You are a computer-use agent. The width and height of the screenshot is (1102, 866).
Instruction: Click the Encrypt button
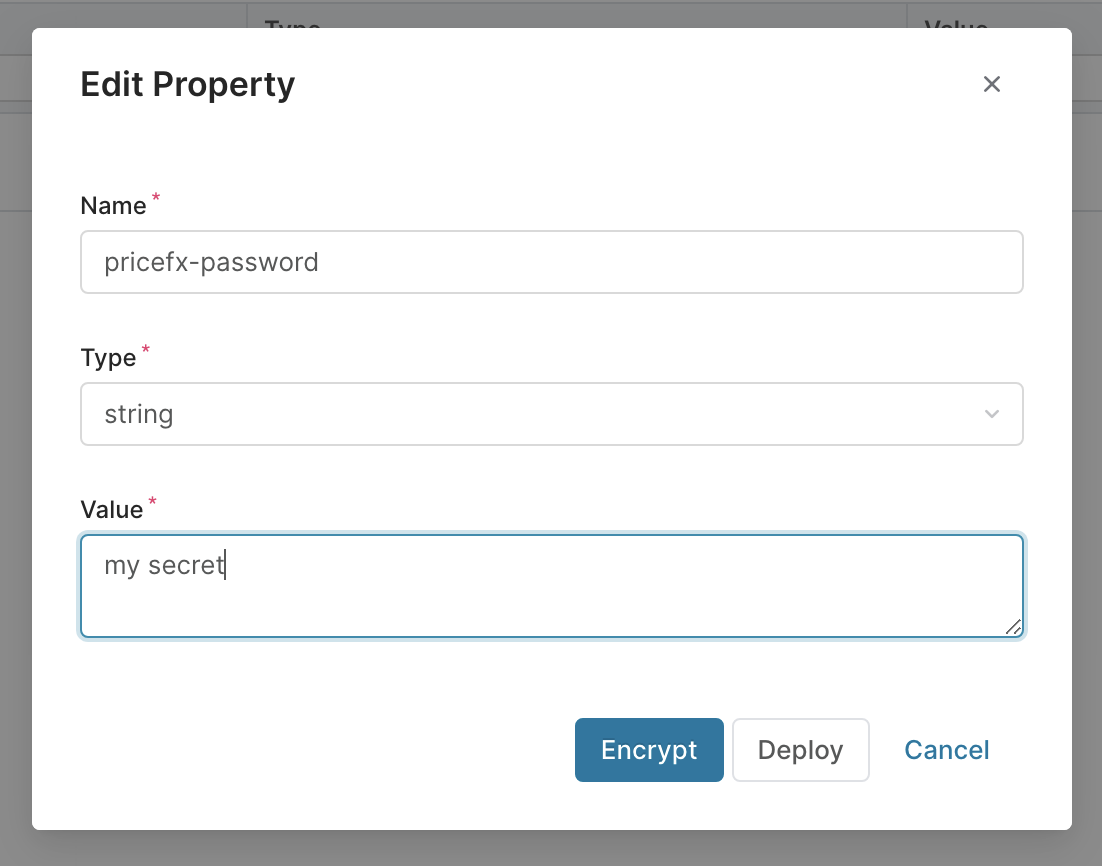point(649,750)
